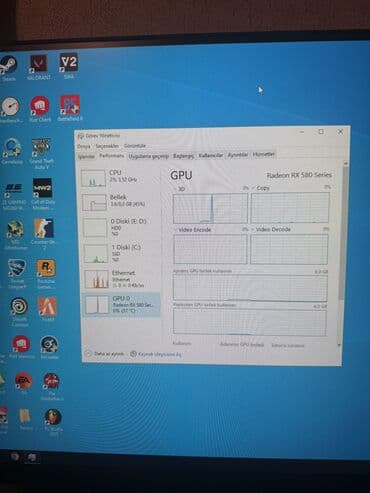Launch the EA app shortcut
Viewport: 370px width, 493px height.
23,383
